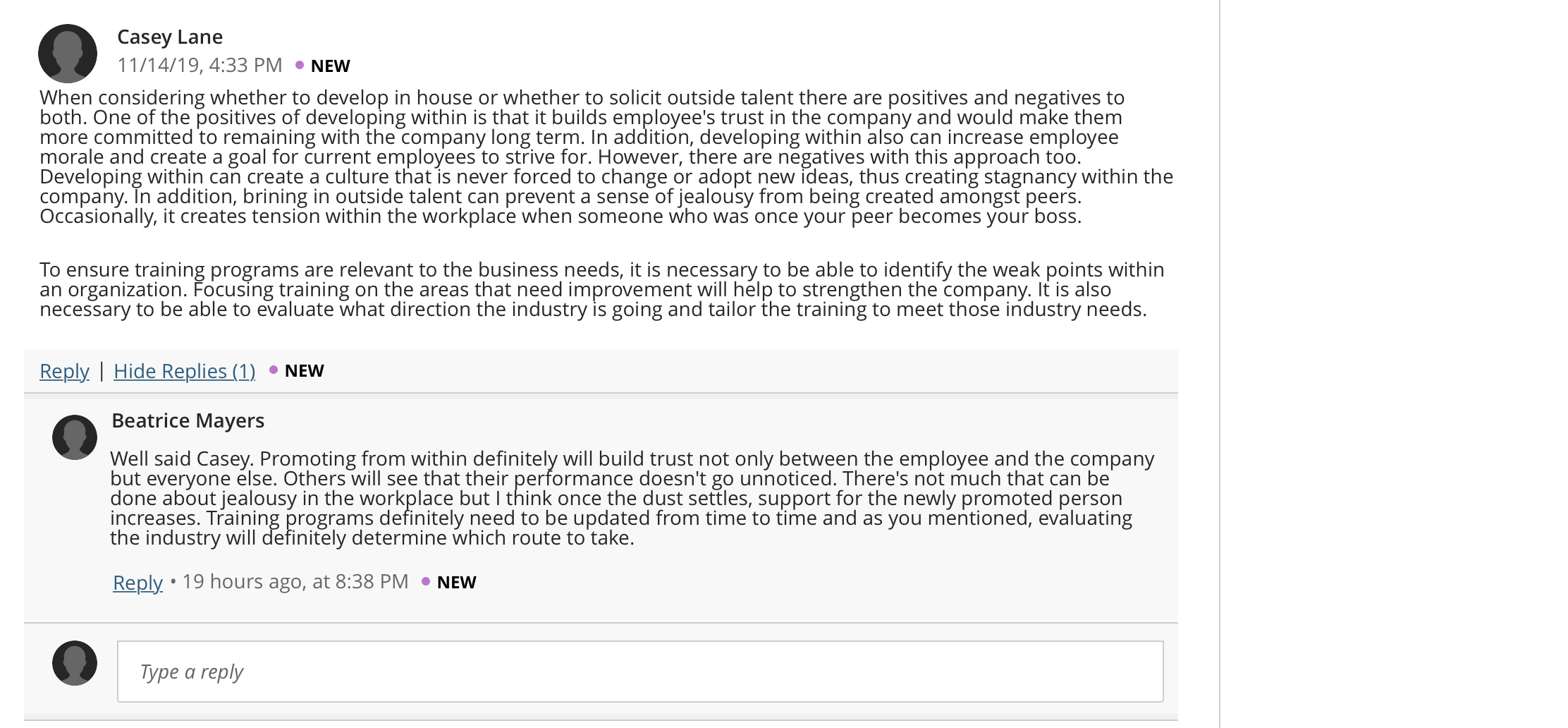1568x728 pixels.
Task: Click the purple dot after 8:38 PM
Action: coord(426,581)
